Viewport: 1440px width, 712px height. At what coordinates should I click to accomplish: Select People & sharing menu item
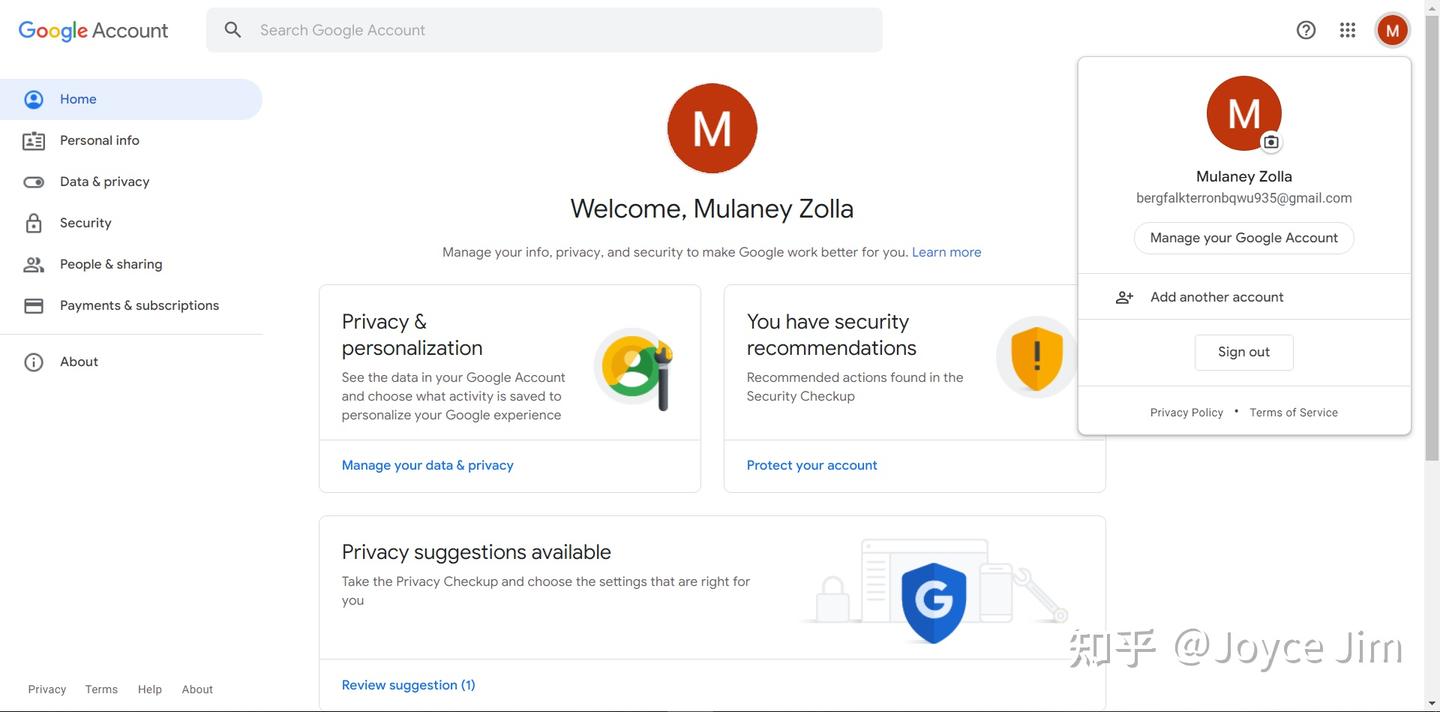pos(110,264)
